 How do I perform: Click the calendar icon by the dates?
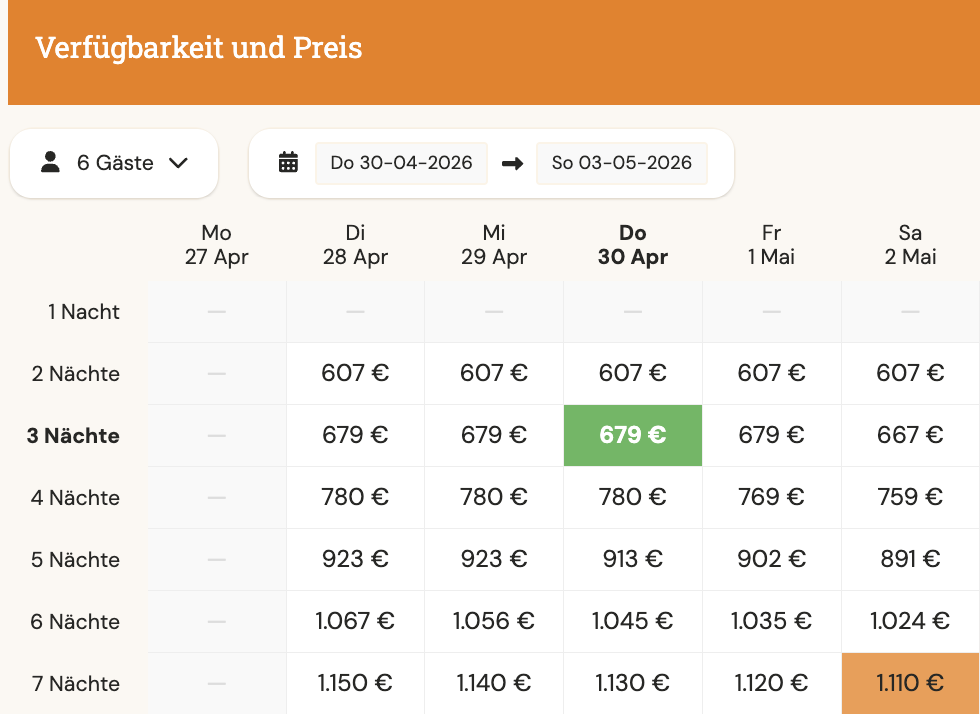(288, 163)
